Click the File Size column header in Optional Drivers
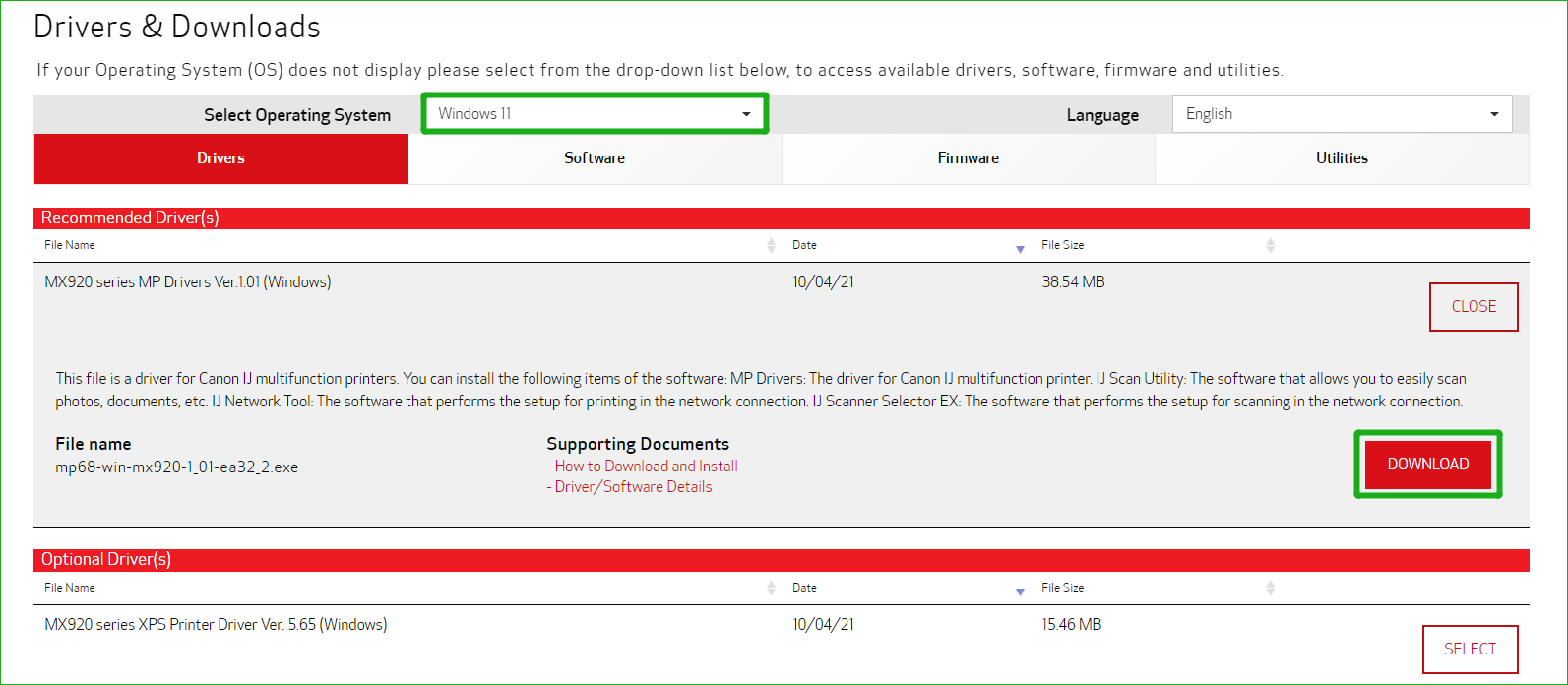Viewport: 1568px width, 685px height. [x=1062, y=588]
